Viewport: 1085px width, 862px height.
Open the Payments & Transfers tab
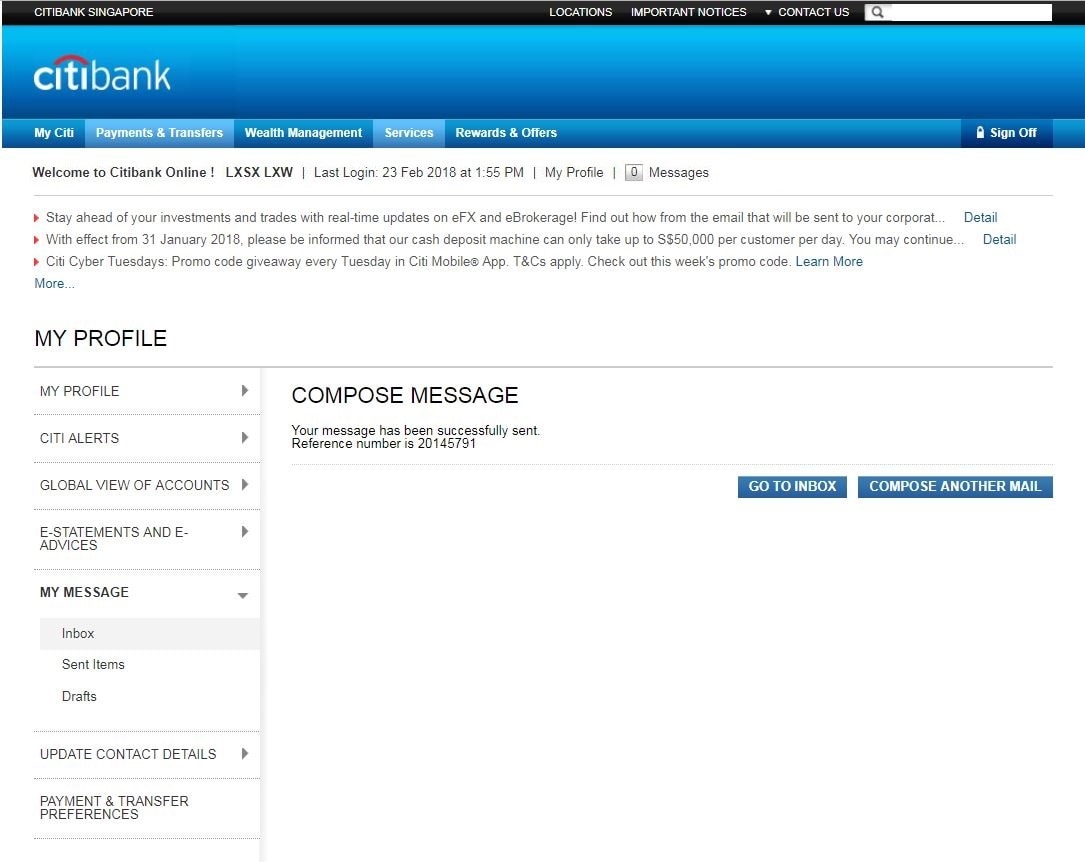[x=159, y=133]
